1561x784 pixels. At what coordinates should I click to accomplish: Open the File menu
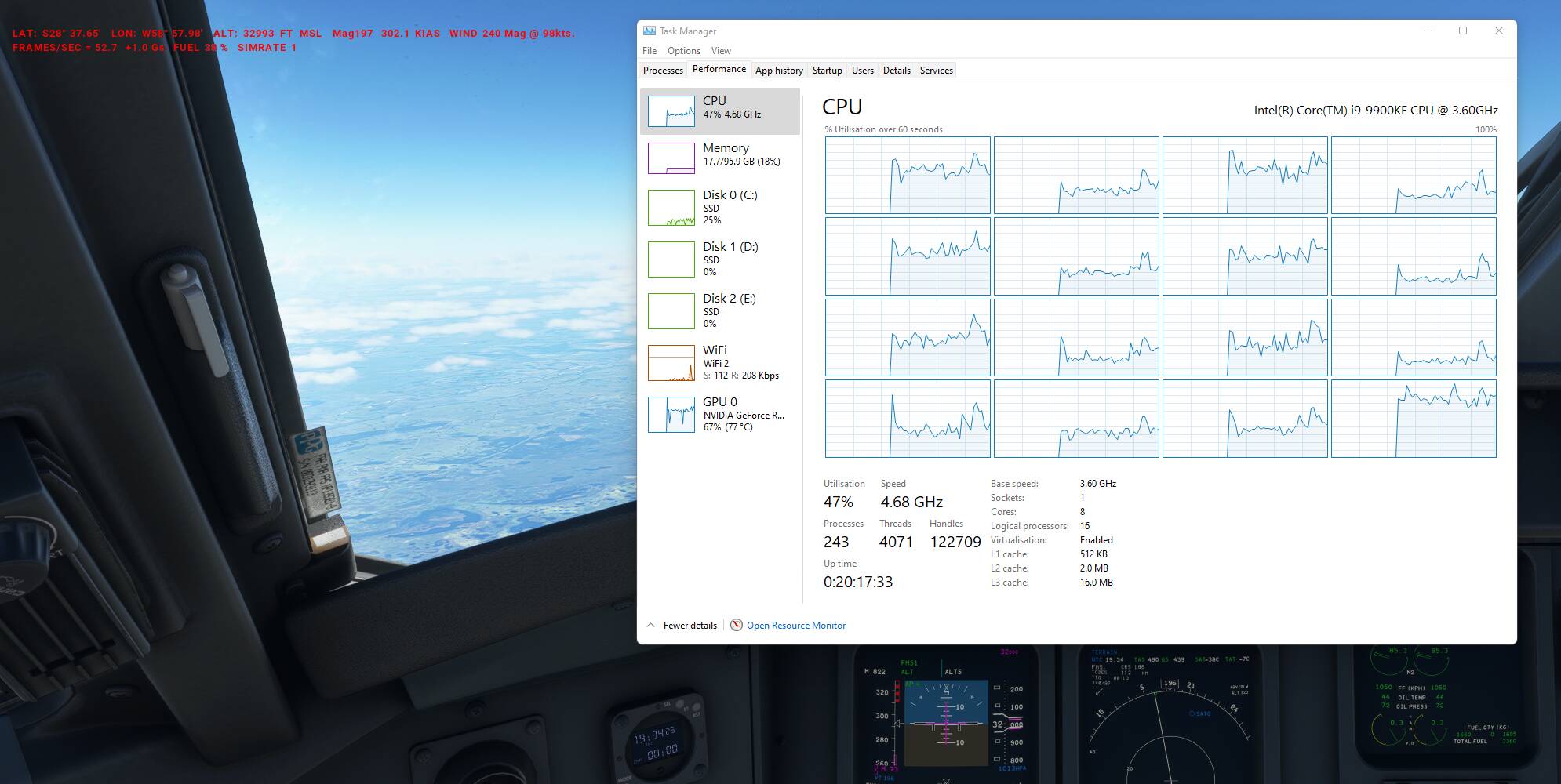coord(650,51)
